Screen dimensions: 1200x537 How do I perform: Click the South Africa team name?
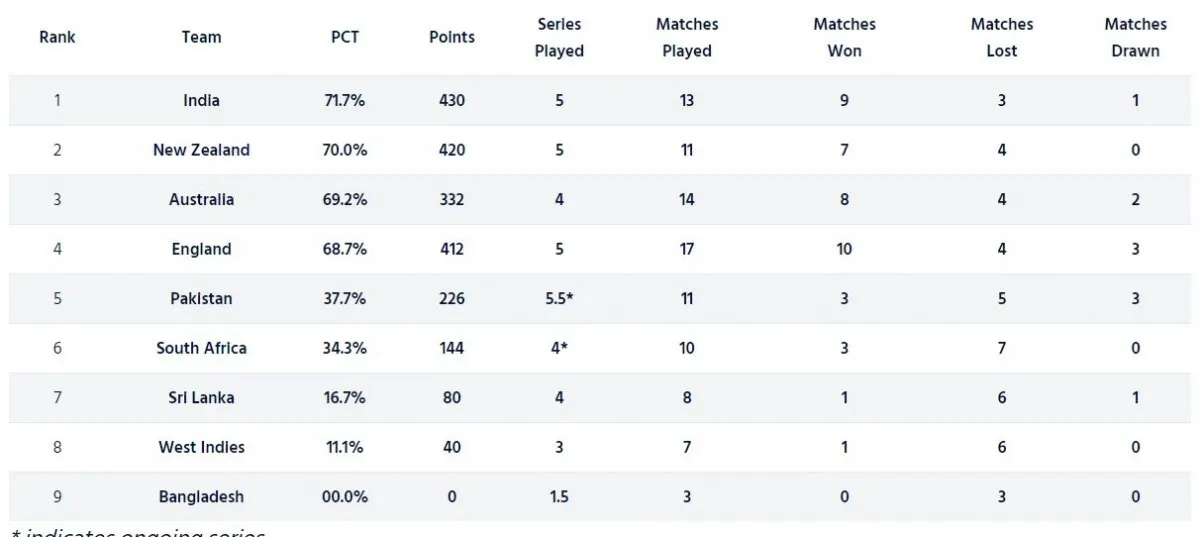tap(201, 348)
